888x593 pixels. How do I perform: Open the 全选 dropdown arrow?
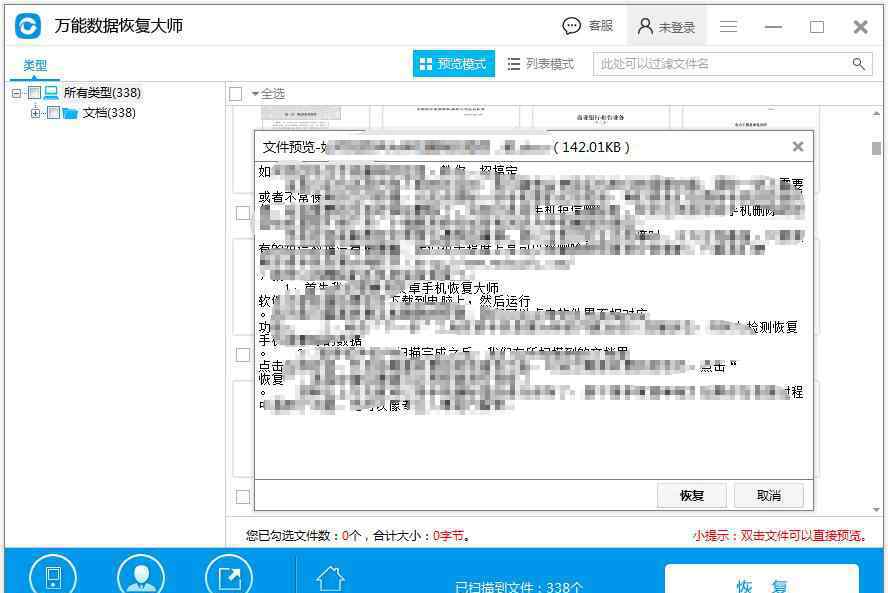tap(255, 93)
